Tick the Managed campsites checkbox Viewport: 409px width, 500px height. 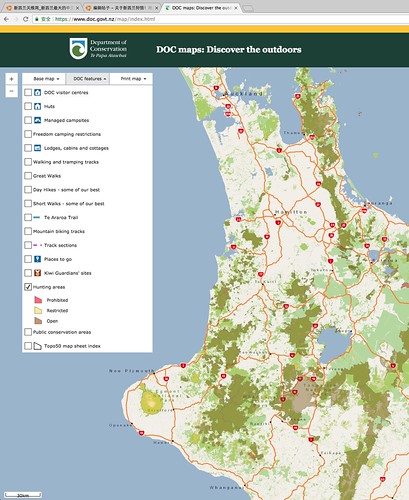pos(28,120)
